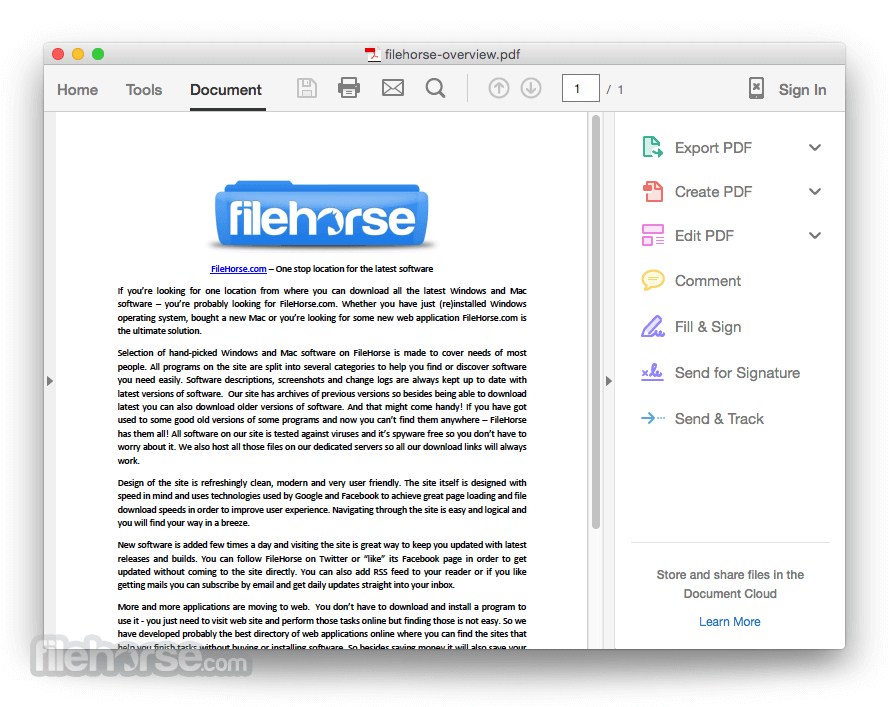Image resolution: width=891 pixels, height=707 pixels.
Task: Click the document vertical scrollbar
Action: tap(596, 322)
